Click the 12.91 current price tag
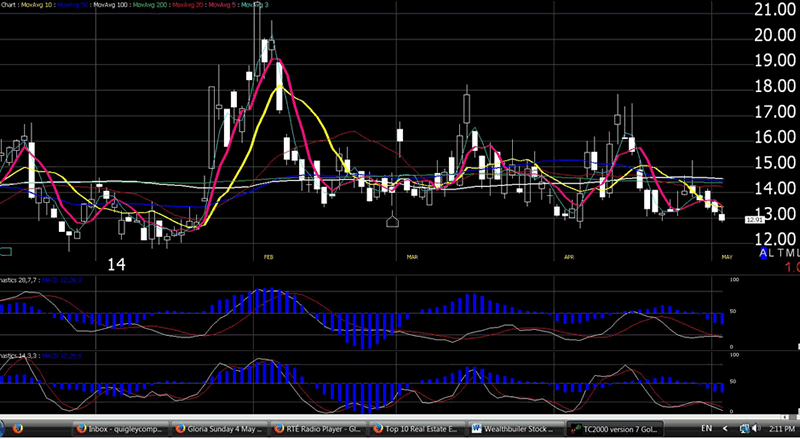 tap(755, 218)
